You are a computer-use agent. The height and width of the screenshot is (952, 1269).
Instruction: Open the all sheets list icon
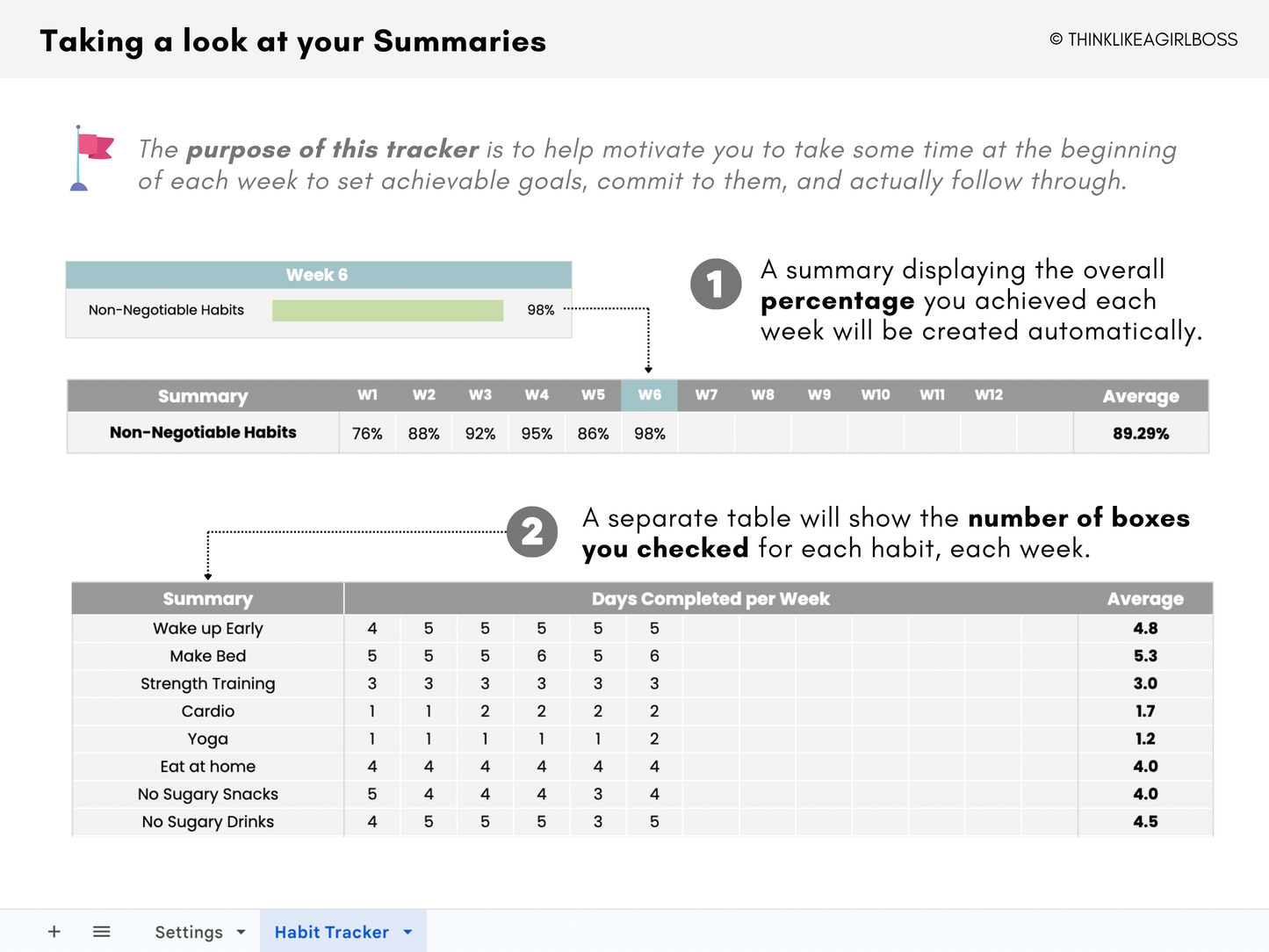(102, 932)
